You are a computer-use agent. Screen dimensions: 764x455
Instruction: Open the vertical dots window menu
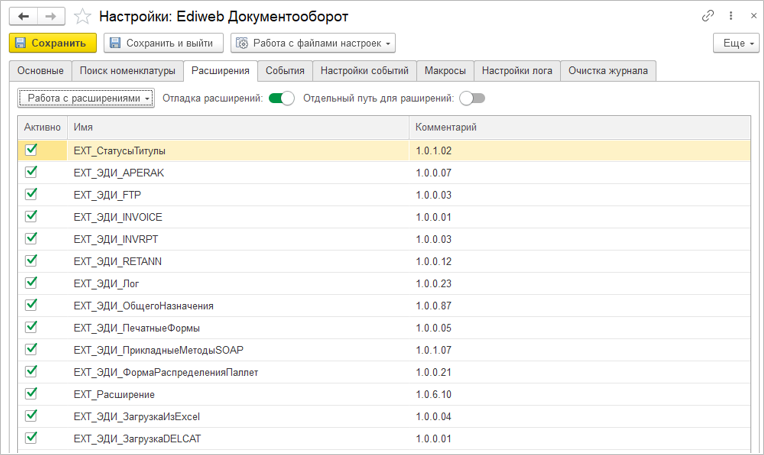point(727,16)
